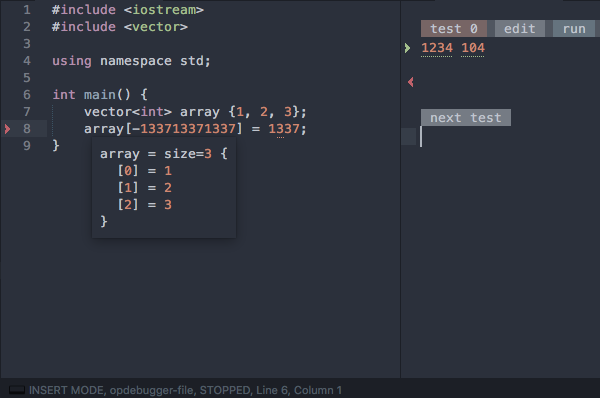The image size is (600, 398).
Task: Click line number 3 in the gutter
Action: click(27, 44)
